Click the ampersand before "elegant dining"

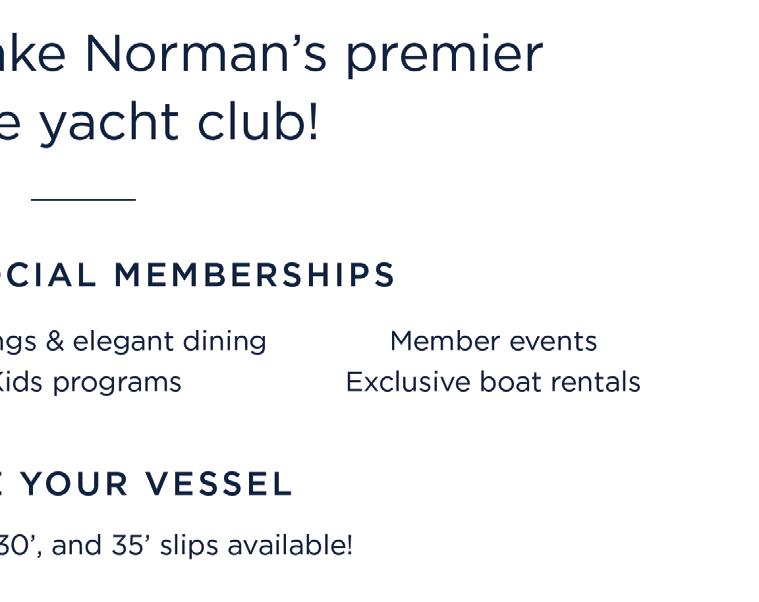(x=55, y=341)
